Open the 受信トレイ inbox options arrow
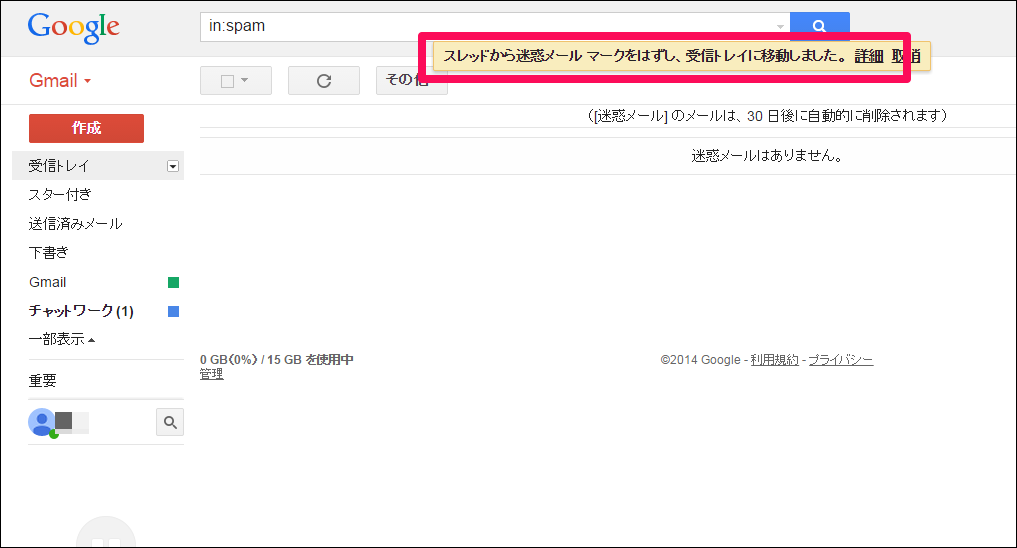Image resolution: width=1017 pixels, height=548 pixels. 173,166
